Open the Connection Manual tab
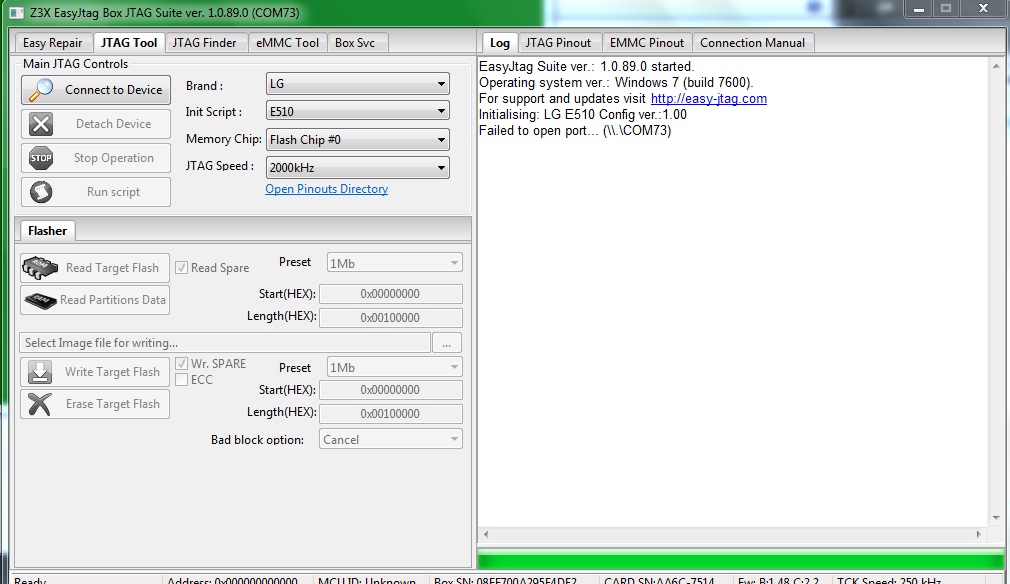This screenshot has width=1010, height=584. (752, 43)
